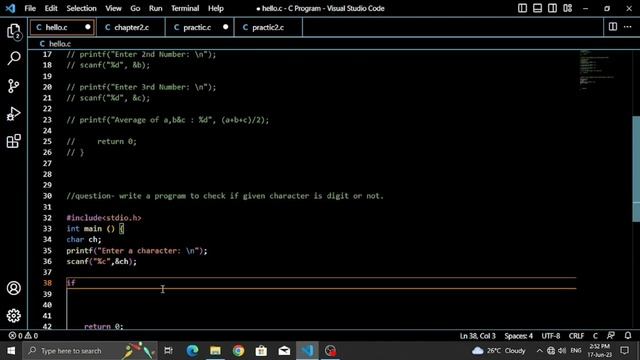640x360 pixels.
Task: Select encoding UTF-8 in status bar
Action: (551, 336)
